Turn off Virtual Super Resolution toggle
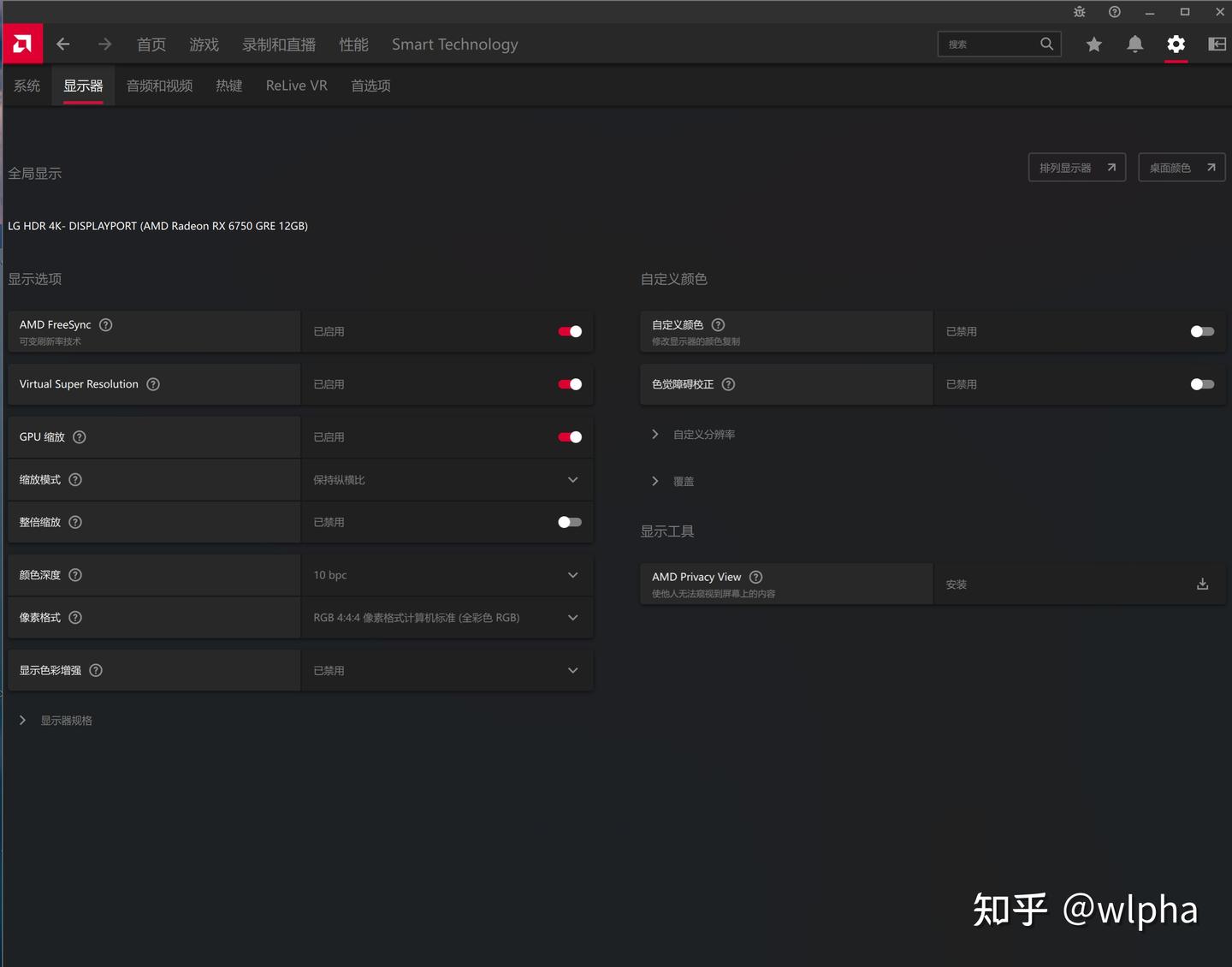Image resolution: width=1232 pixels, height=967 pixels. [x=570, y=384]
